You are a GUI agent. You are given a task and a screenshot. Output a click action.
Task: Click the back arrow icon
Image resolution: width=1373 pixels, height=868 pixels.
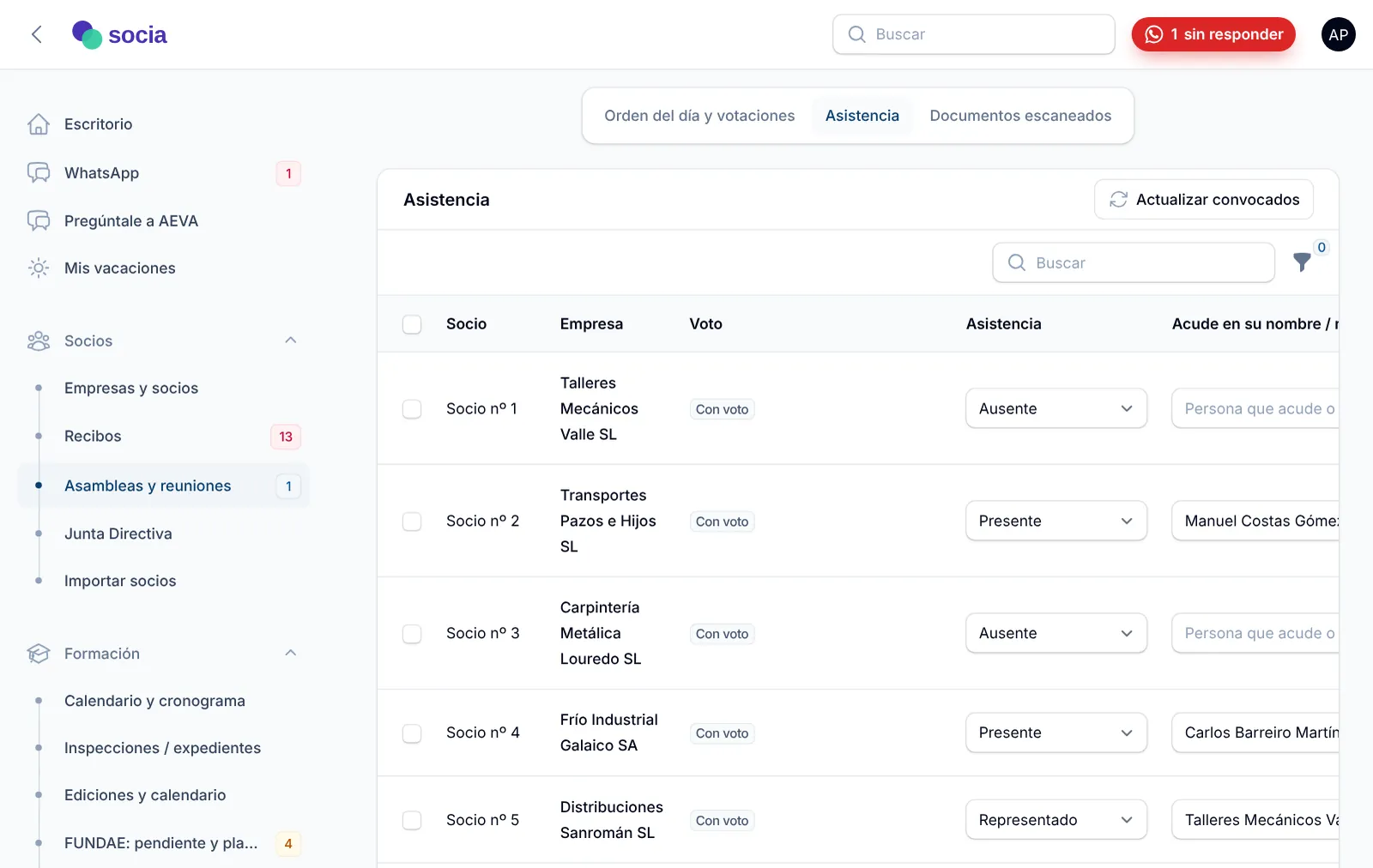coord(36,34)
